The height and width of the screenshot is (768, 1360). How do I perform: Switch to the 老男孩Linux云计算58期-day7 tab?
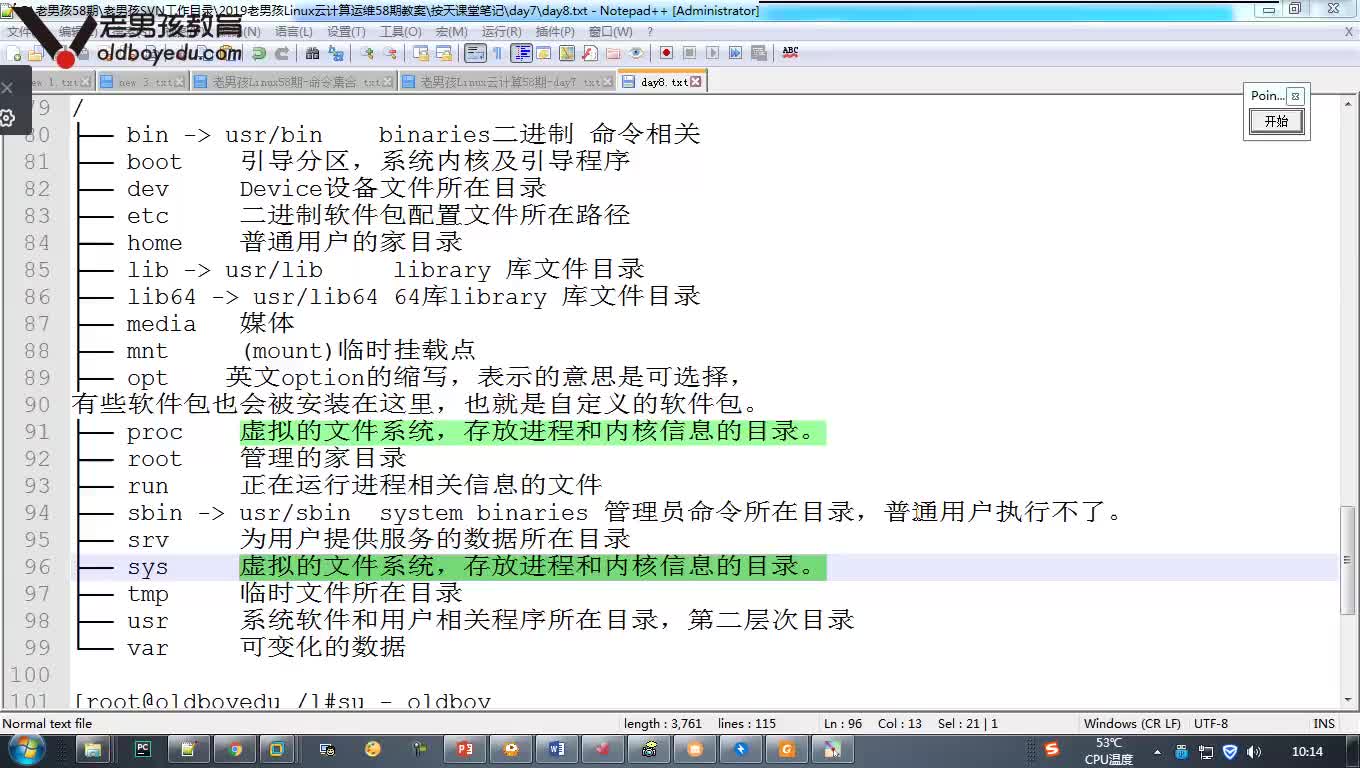(506, 82)
